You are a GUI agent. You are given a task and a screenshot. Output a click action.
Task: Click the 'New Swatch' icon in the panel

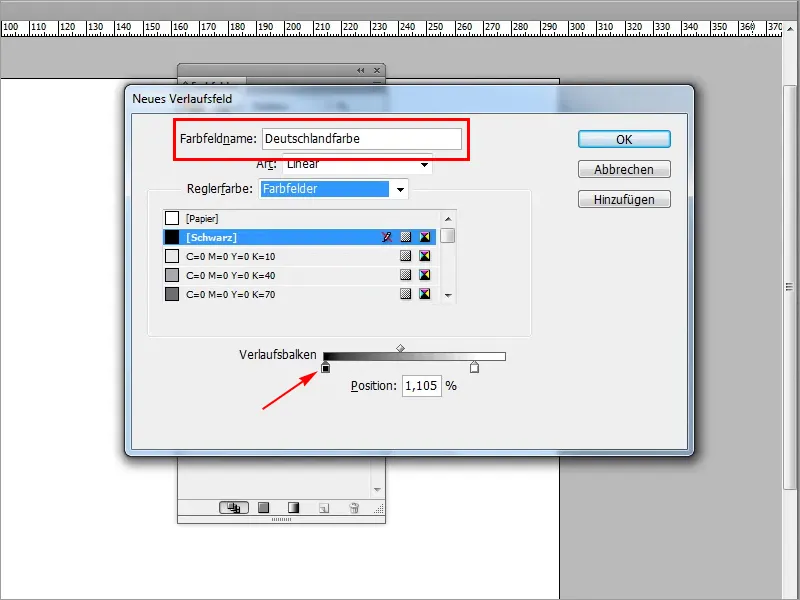tap(323, 507)
